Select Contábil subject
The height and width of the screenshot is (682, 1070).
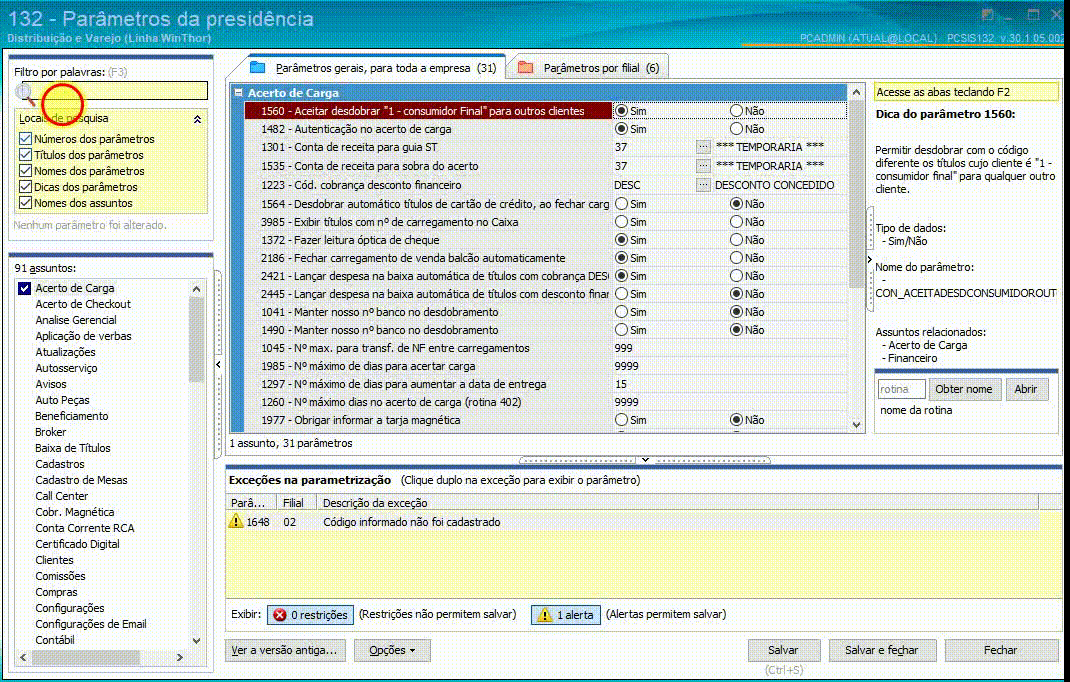(55, 640)
